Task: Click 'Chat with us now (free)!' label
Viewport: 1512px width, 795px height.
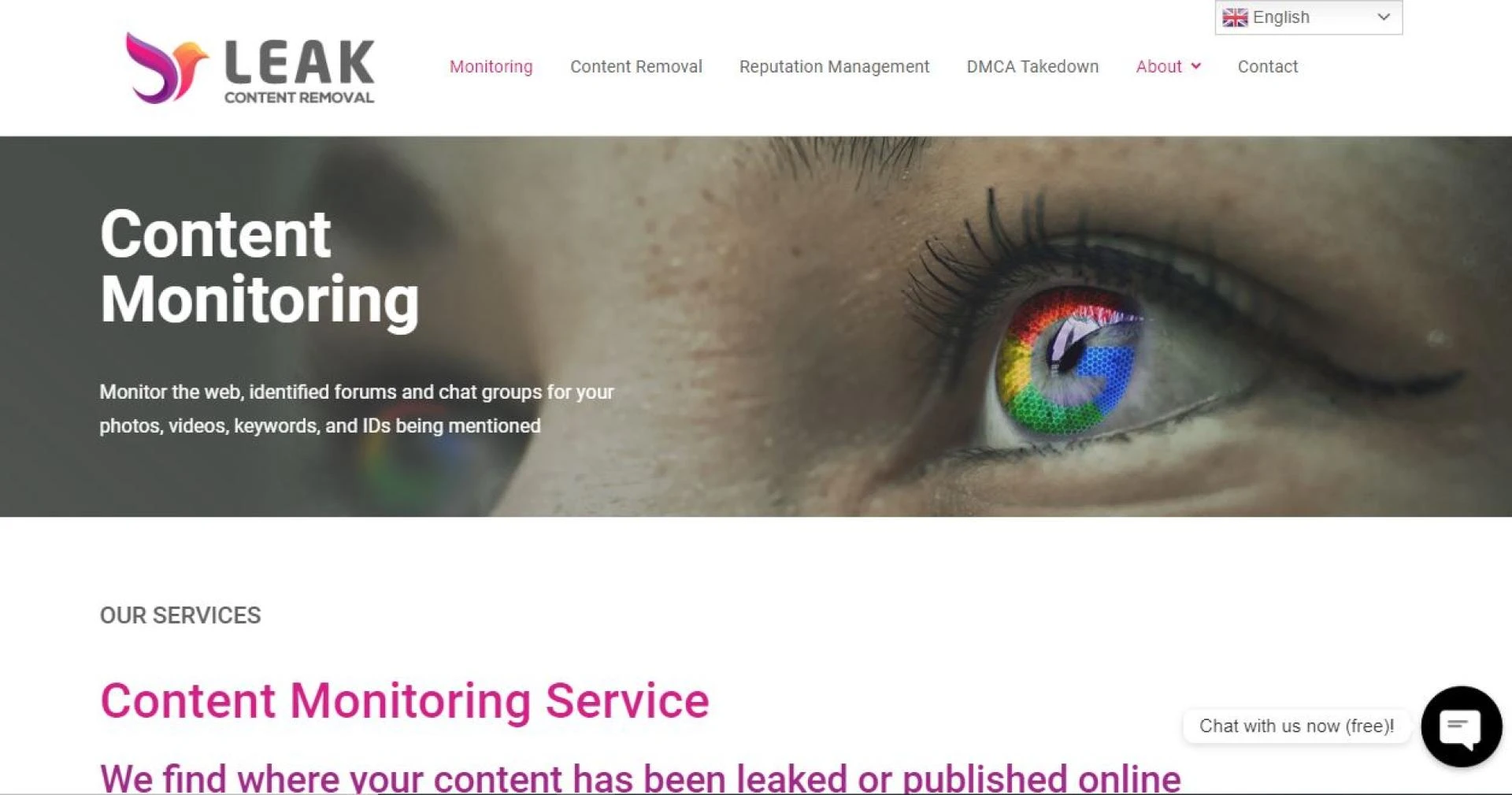Action: 1296,726
